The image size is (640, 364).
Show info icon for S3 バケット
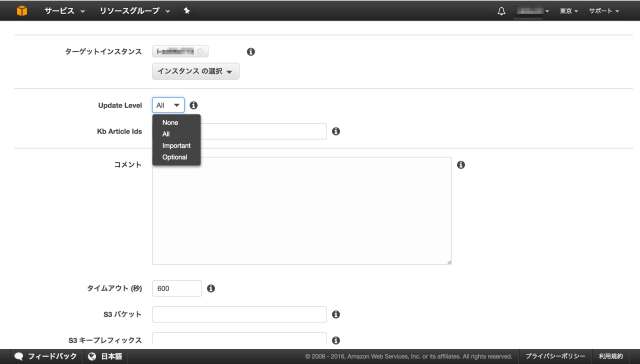[336, 315]
